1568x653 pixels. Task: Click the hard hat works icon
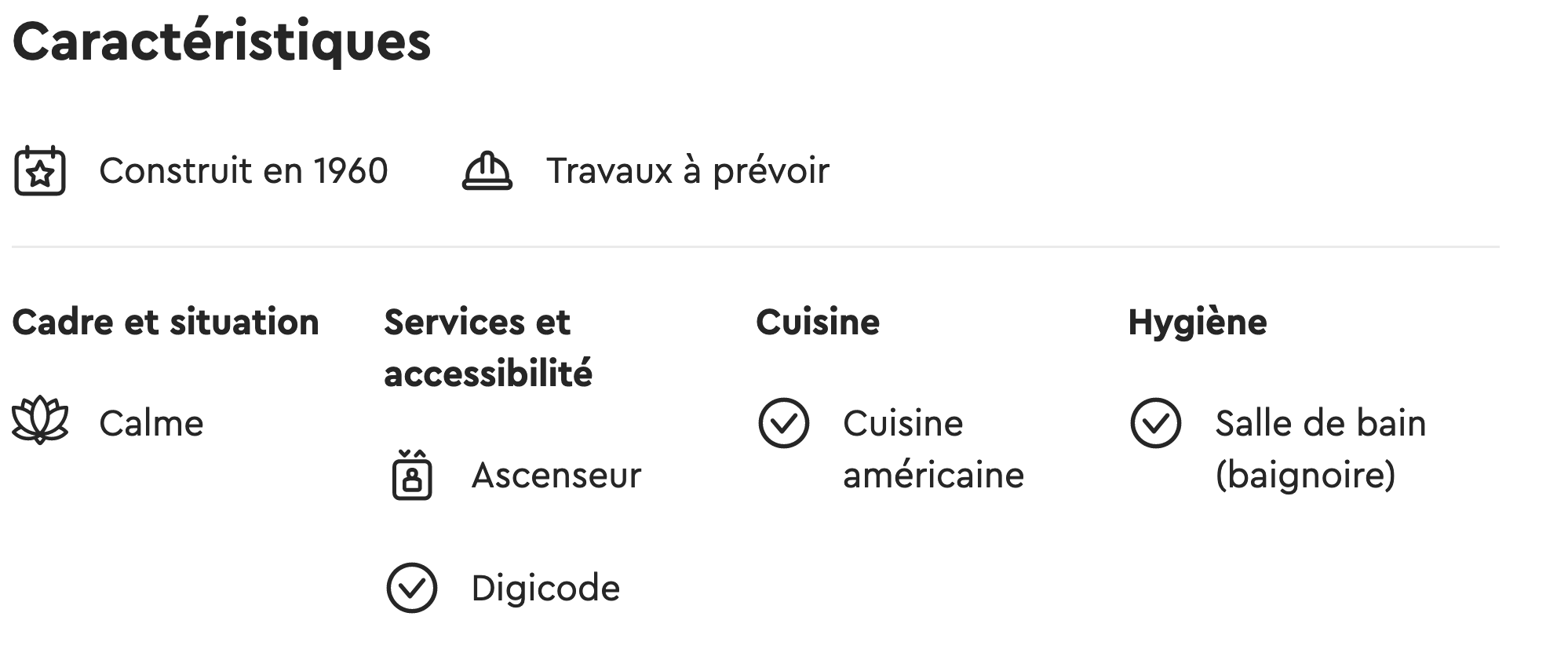(x=487, y=170)
